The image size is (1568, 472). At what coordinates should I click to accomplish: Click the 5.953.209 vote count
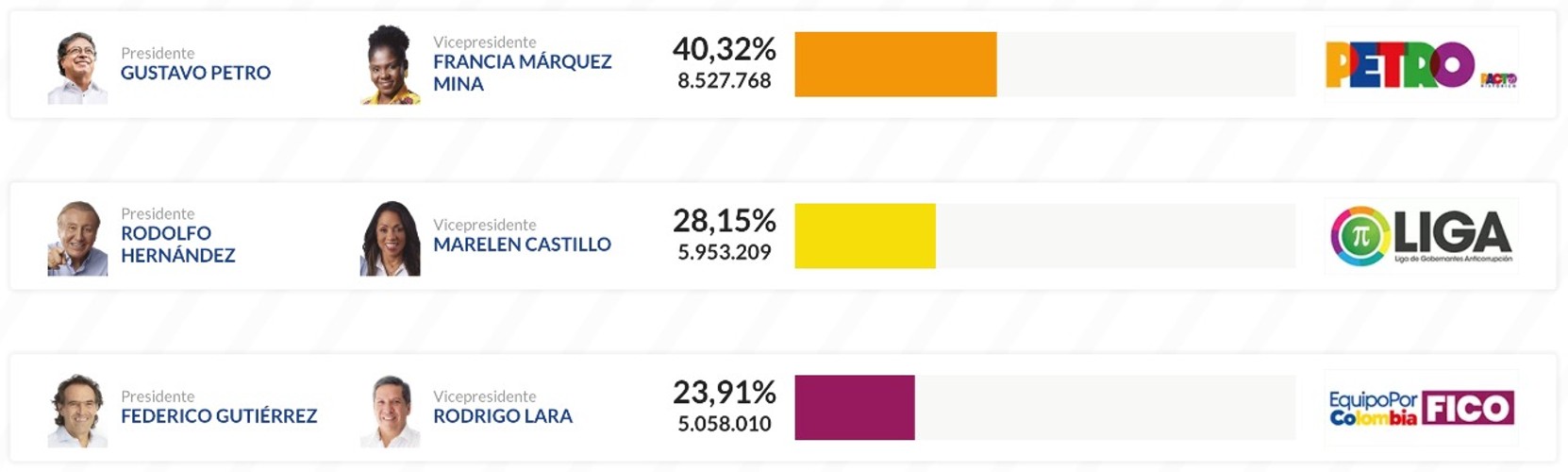coord(724,253)
